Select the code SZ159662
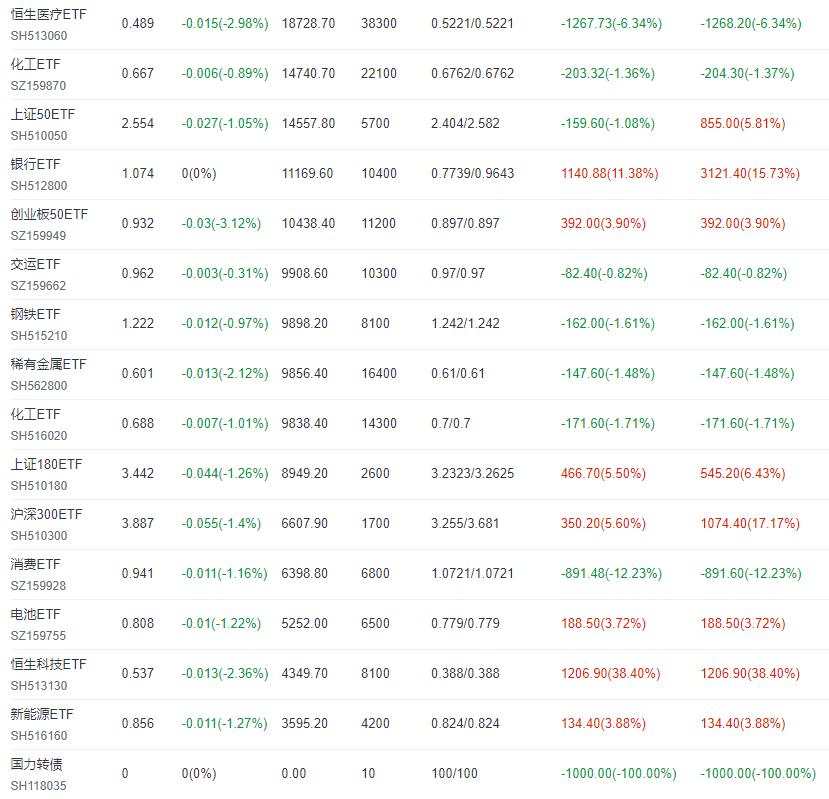Viewport: 829px width, 799px height. (x=38, y=286)
